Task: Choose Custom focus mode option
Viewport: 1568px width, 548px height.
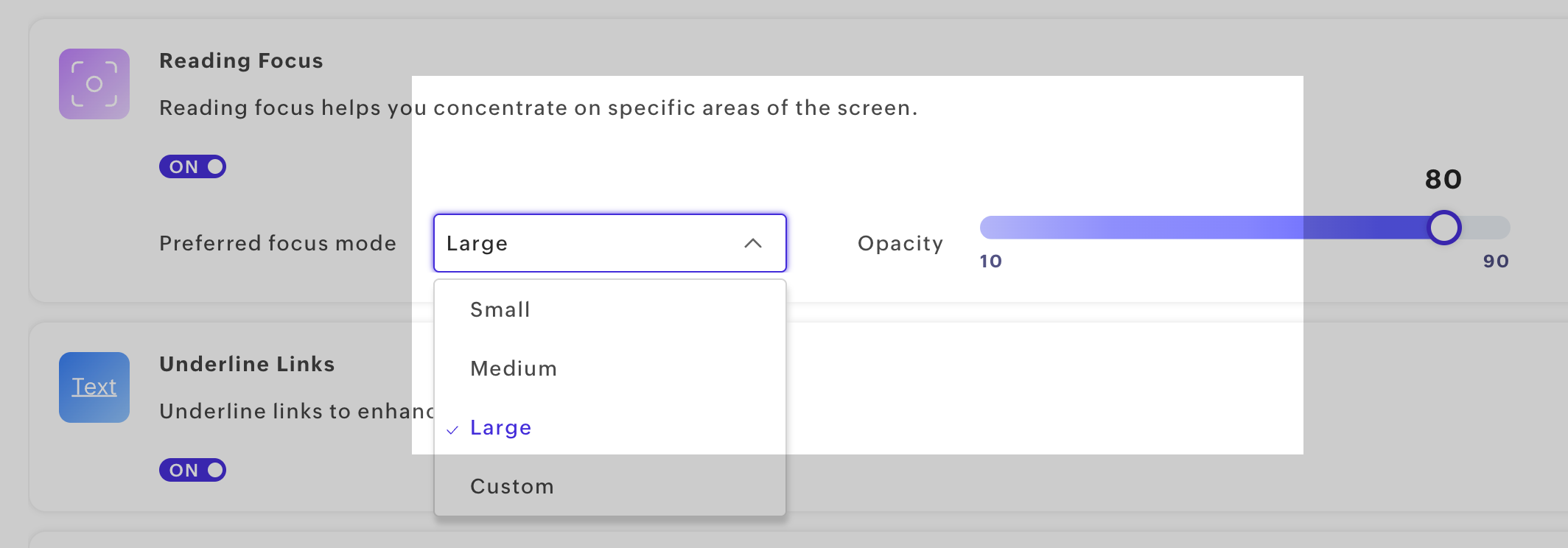Action: tap(610, 486)
